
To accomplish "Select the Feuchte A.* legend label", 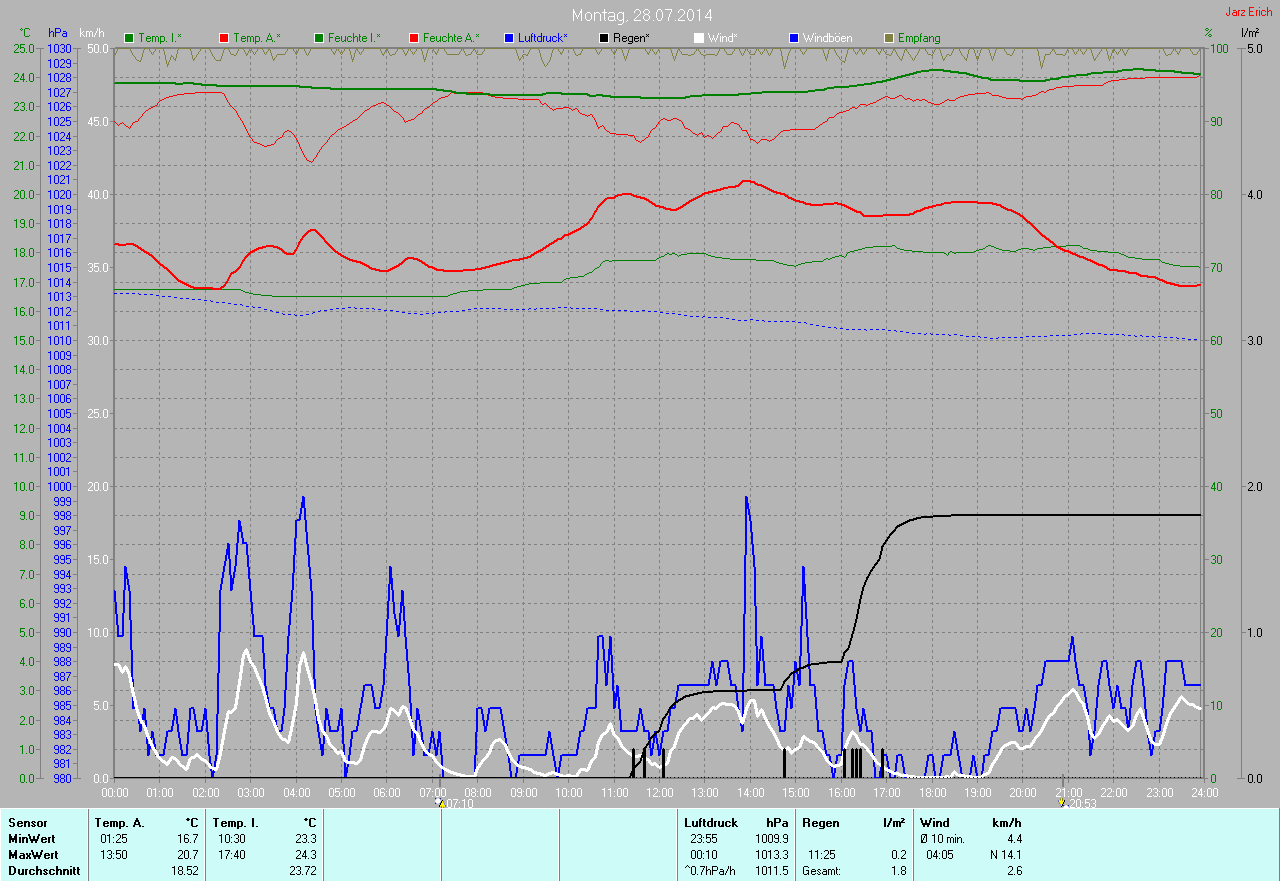I will (451, 38).
